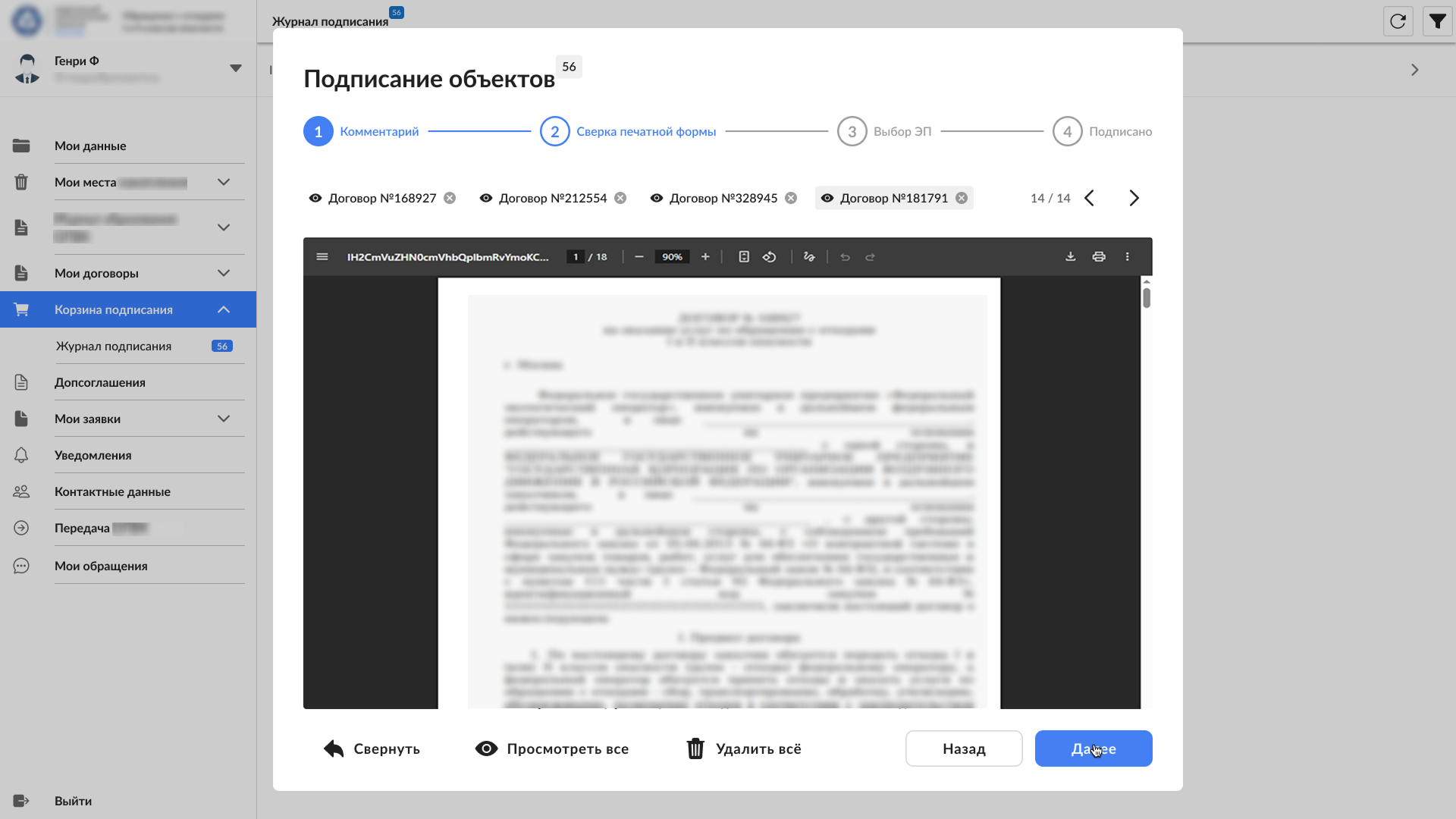Download the PDF document
Screen dimensions: 1456x819
pyautogui.click(x=1070, y=257)
